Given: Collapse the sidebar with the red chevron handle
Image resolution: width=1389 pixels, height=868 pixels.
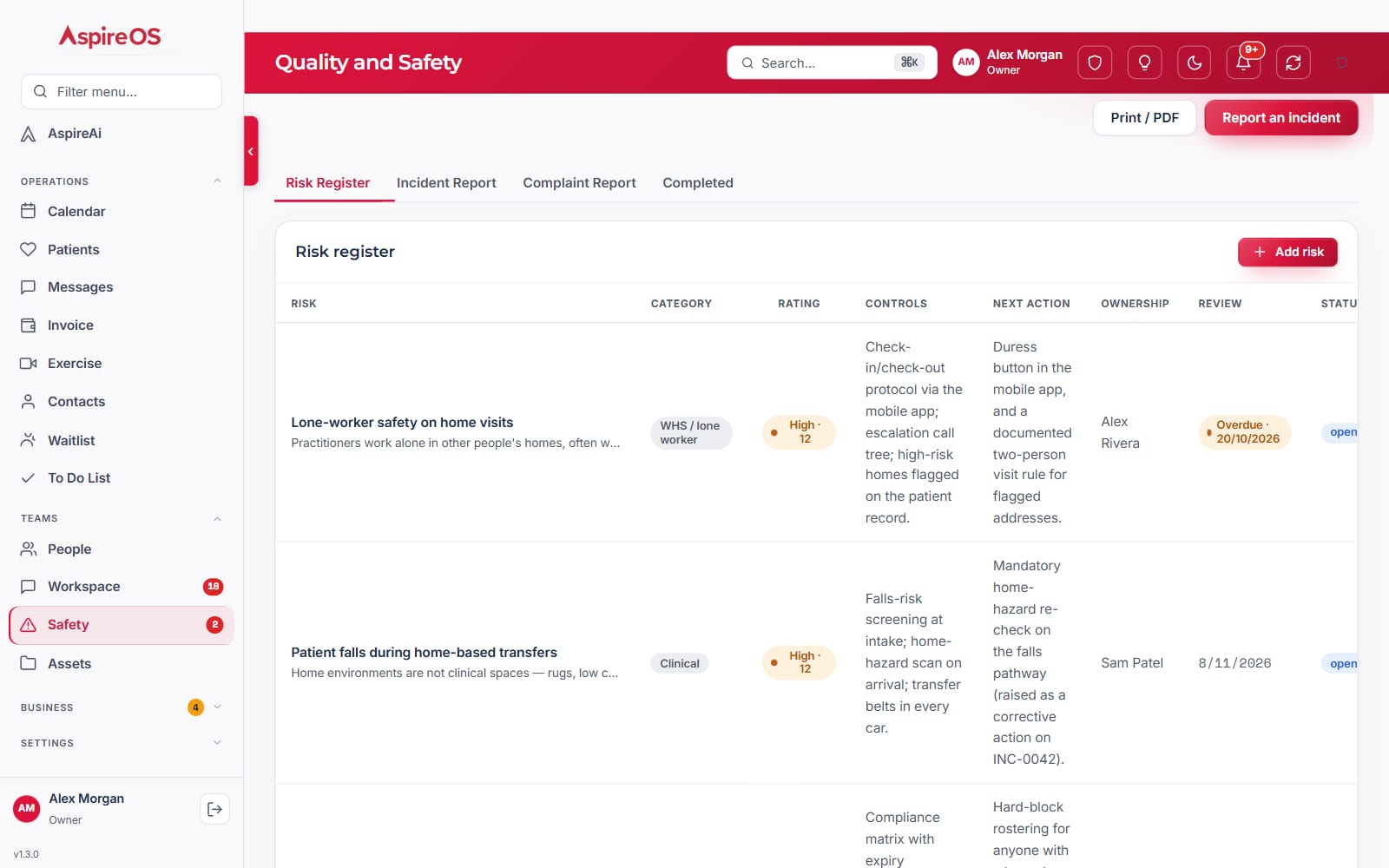Looking at the screenshot, I should click(x=251, y=151).
